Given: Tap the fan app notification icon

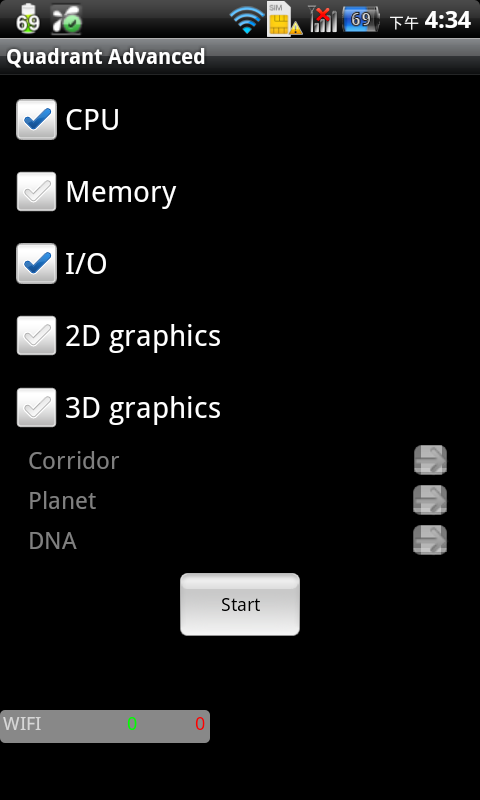Looking at the screenshot, I should click(66, 19).
